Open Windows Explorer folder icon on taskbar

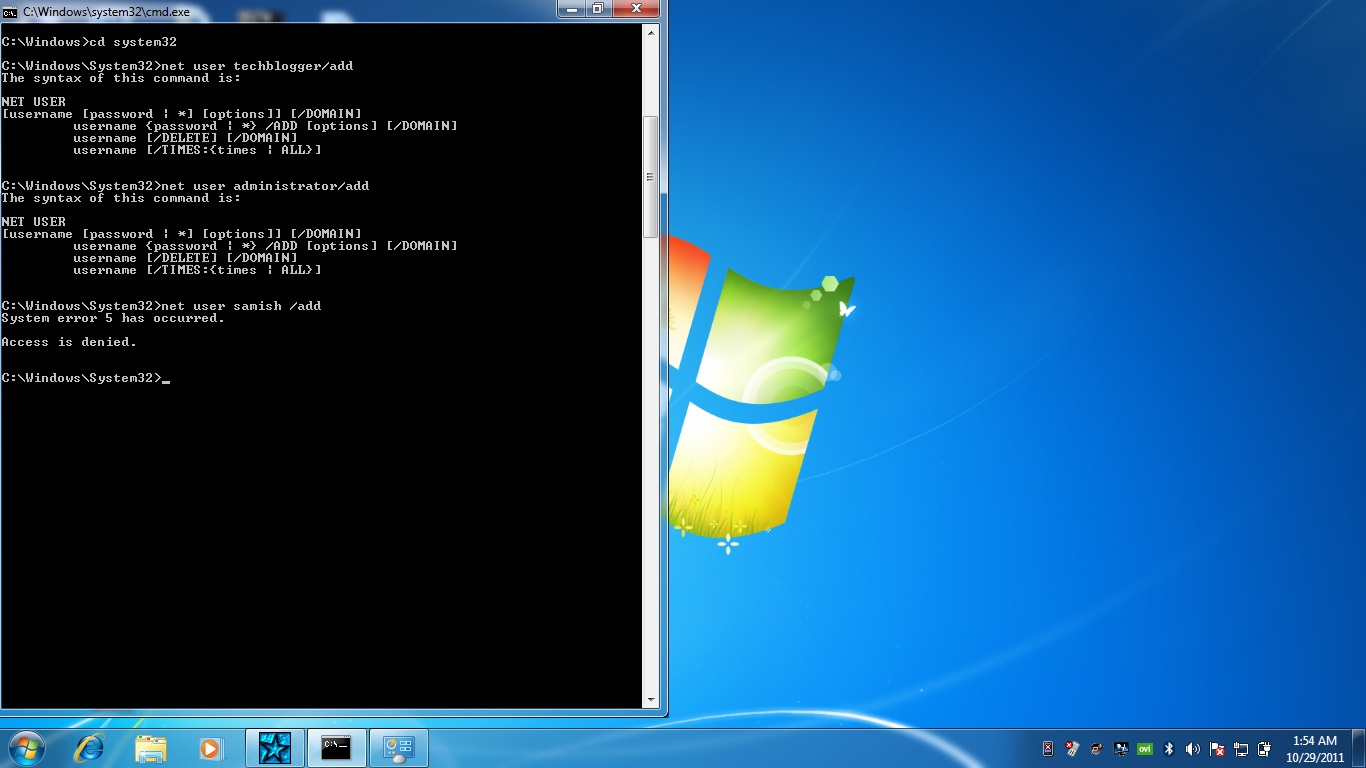point(151,747)
